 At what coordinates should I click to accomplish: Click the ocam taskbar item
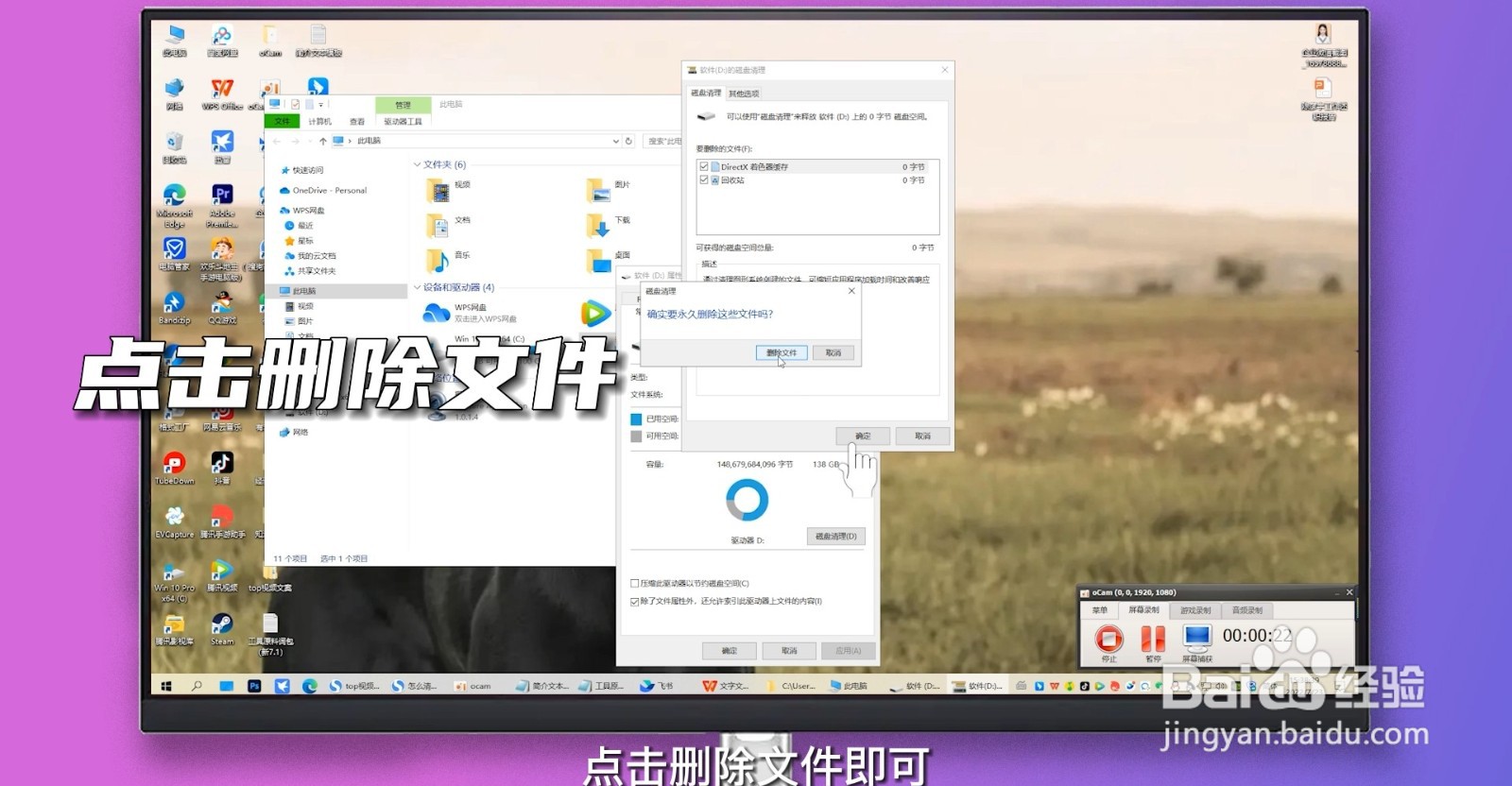tap(473, 686)
